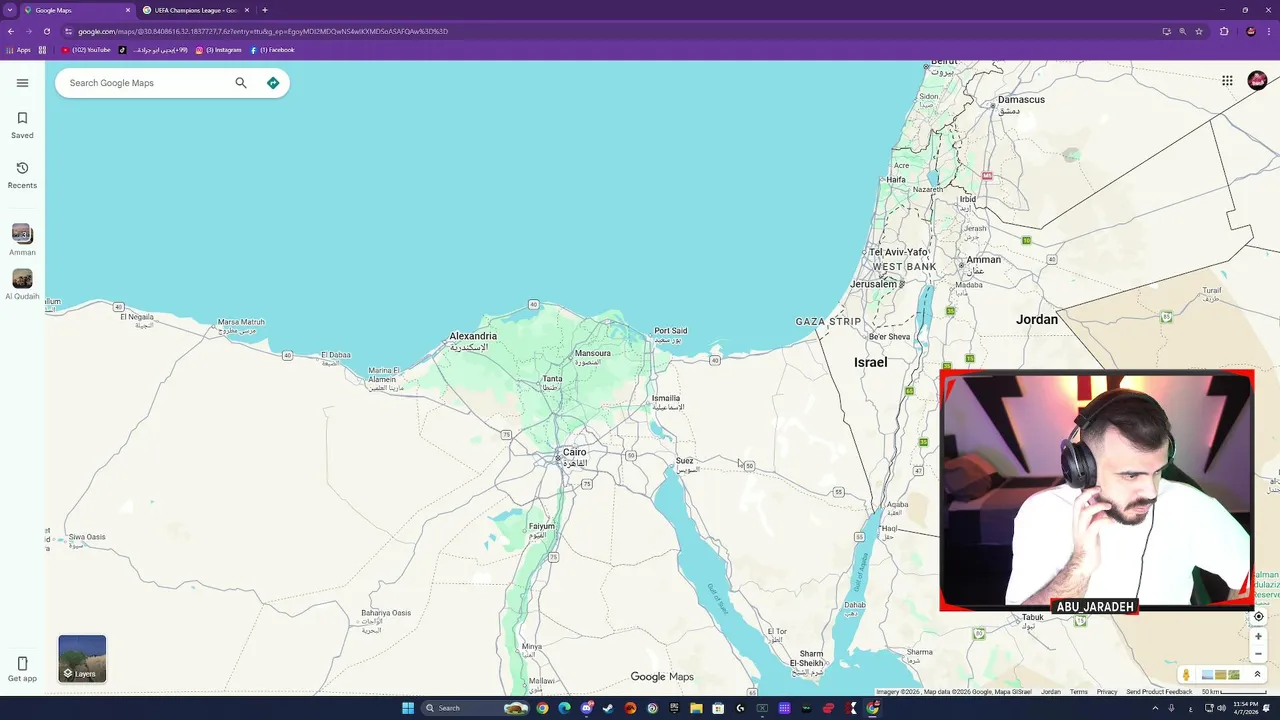Open the volume control in system tray
The height and width of the screenshot is (720, 1280).
click(x=1222, y=708)
